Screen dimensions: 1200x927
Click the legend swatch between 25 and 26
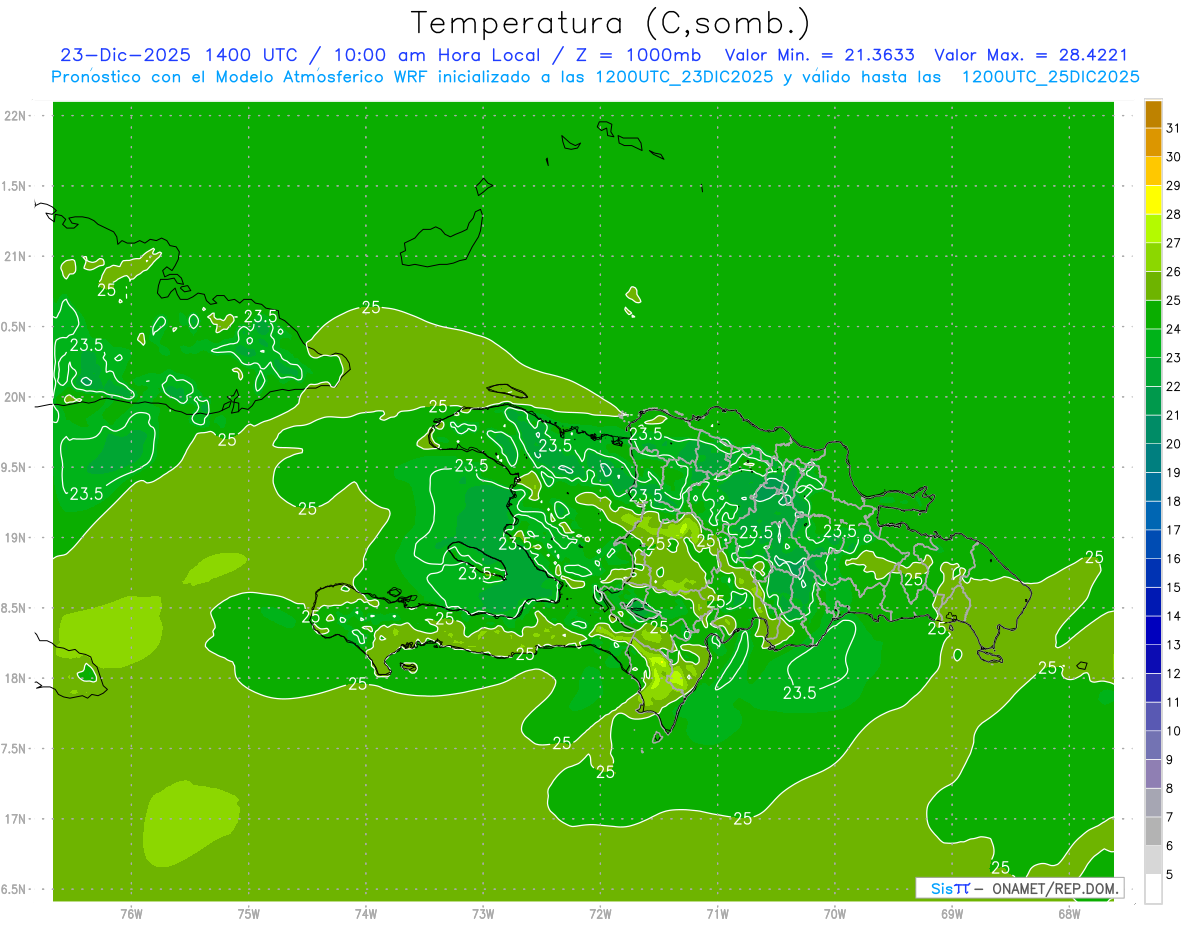point(1153,286)
